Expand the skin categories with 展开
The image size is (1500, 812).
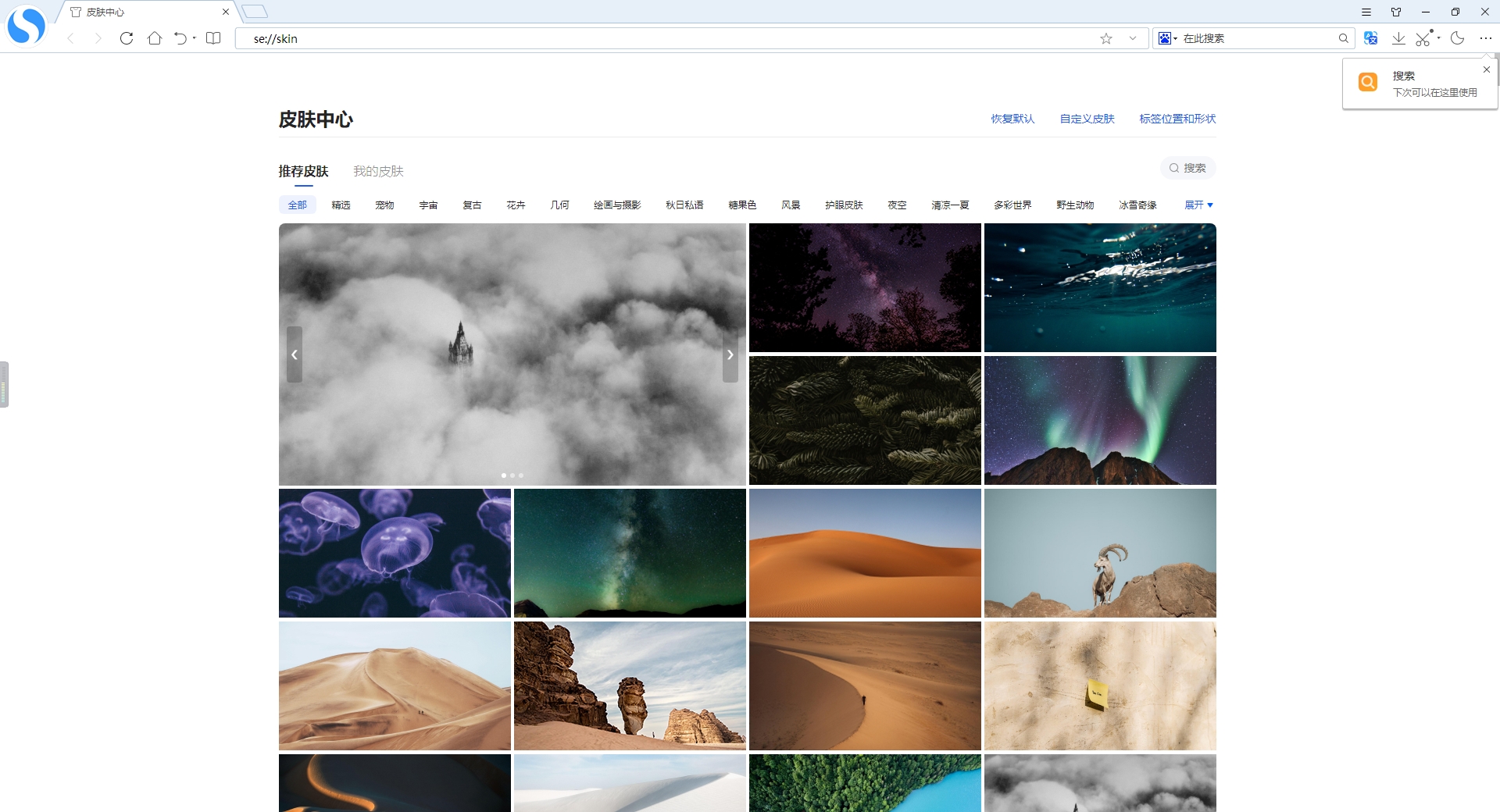(x=1198, y=205)
